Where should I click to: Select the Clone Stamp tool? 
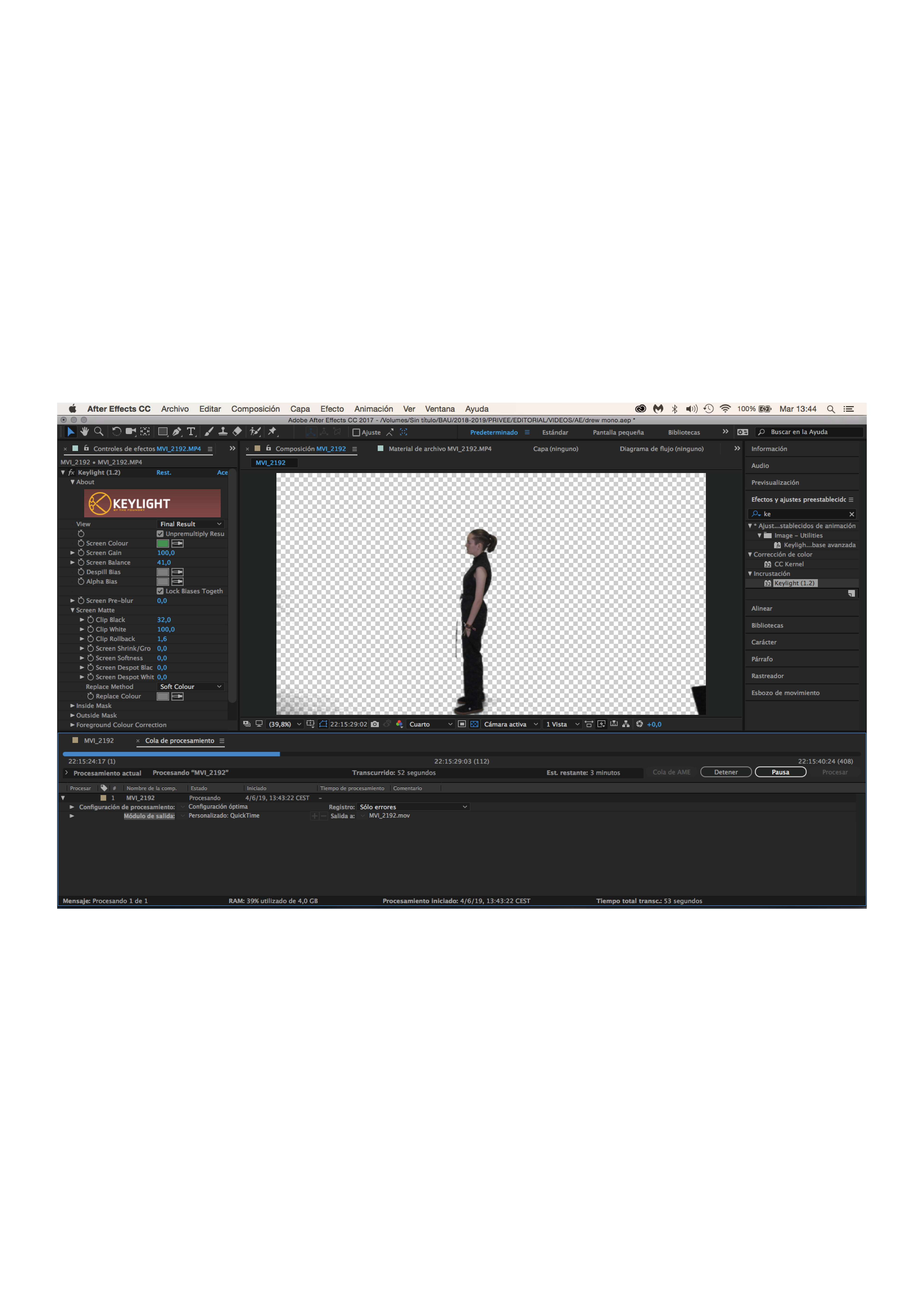tap(223, 431)
